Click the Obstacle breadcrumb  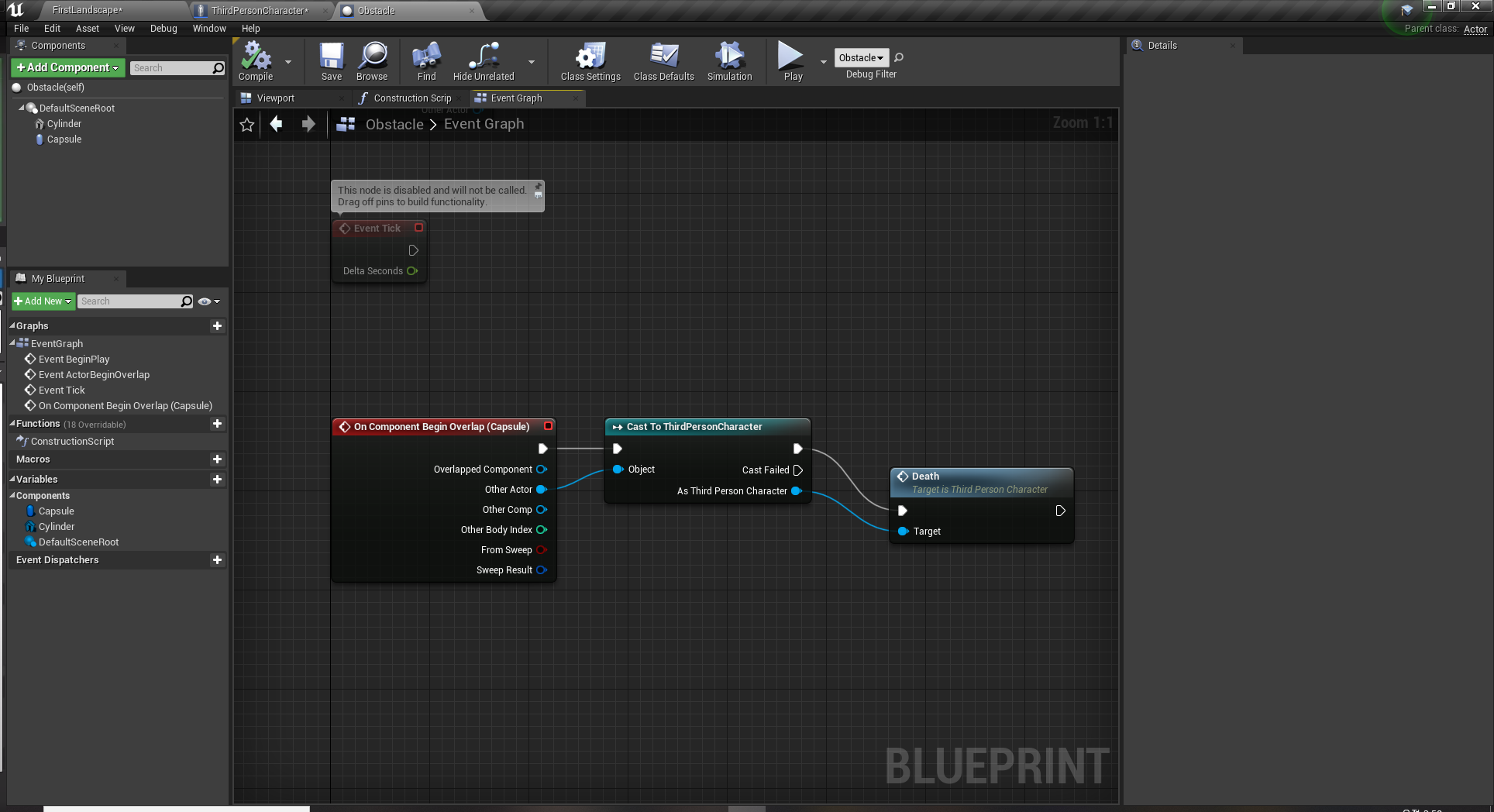pyautogui.click(x=394, y=125)
